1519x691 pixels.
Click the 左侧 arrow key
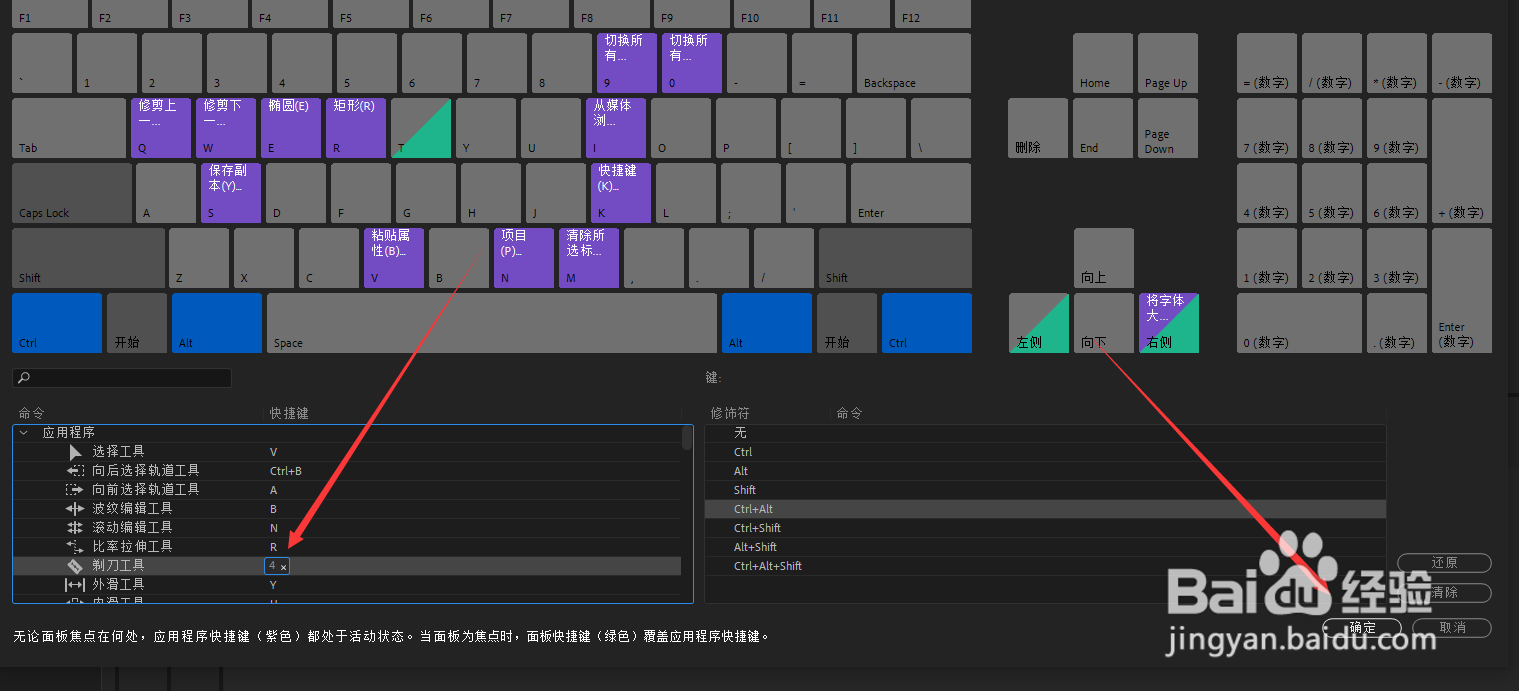1038,323
